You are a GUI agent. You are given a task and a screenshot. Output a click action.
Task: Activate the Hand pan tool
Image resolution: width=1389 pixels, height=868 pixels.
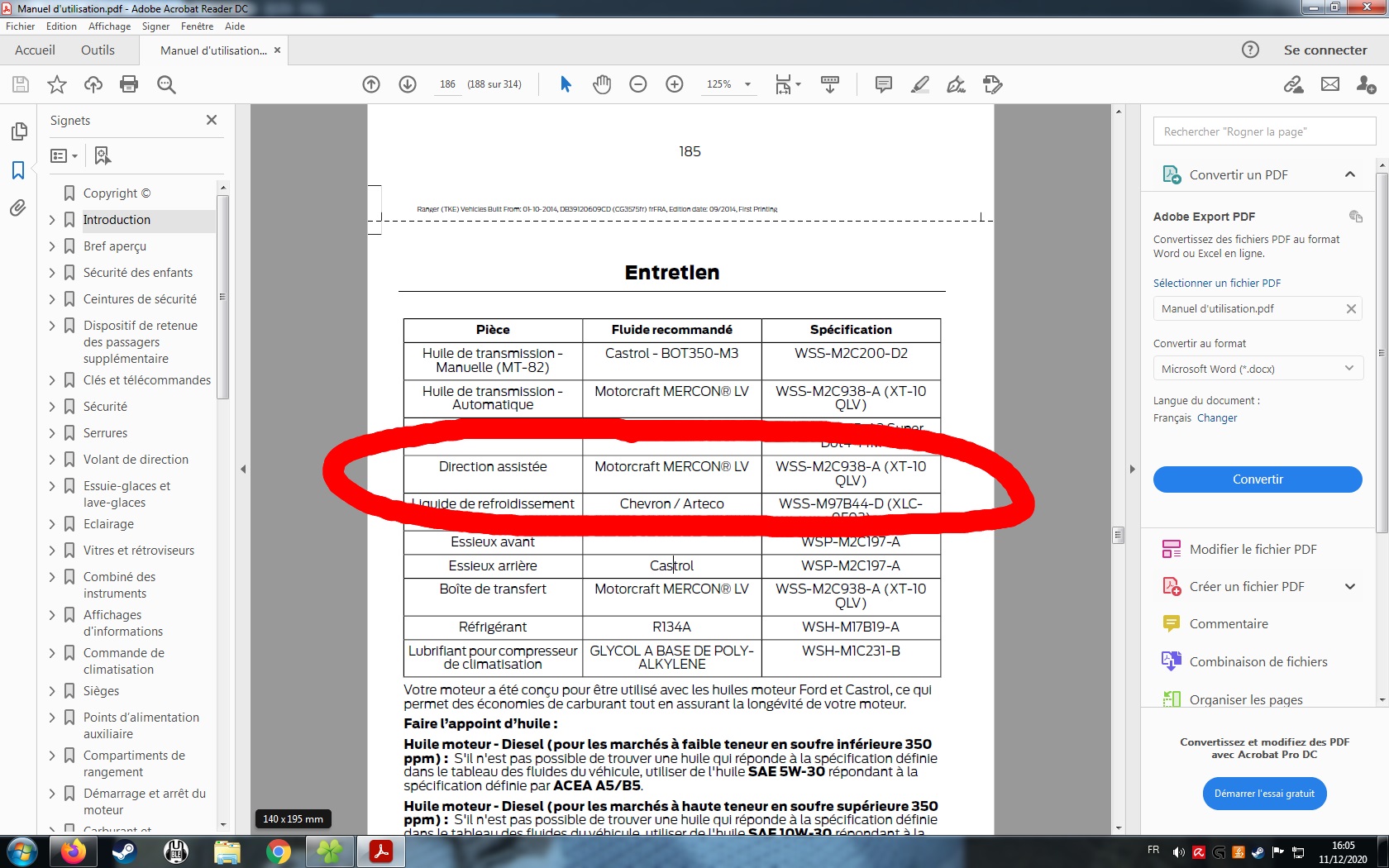(602, 84)
